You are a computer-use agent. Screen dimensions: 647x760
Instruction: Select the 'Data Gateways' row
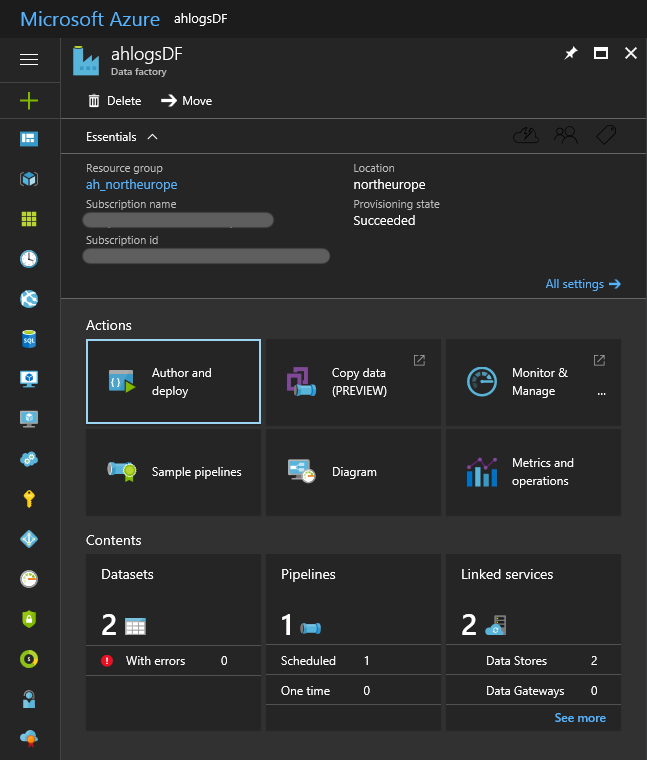pyautogui.click(x=533, y=691)
